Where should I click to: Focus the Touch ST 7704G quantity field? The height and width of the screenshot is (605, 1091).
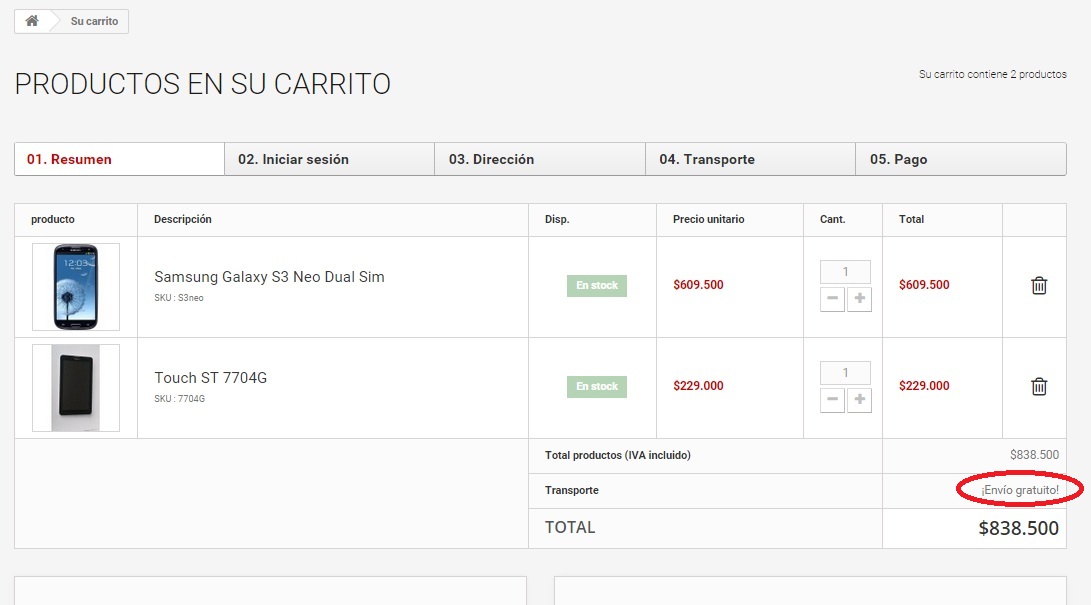point(845,373)
